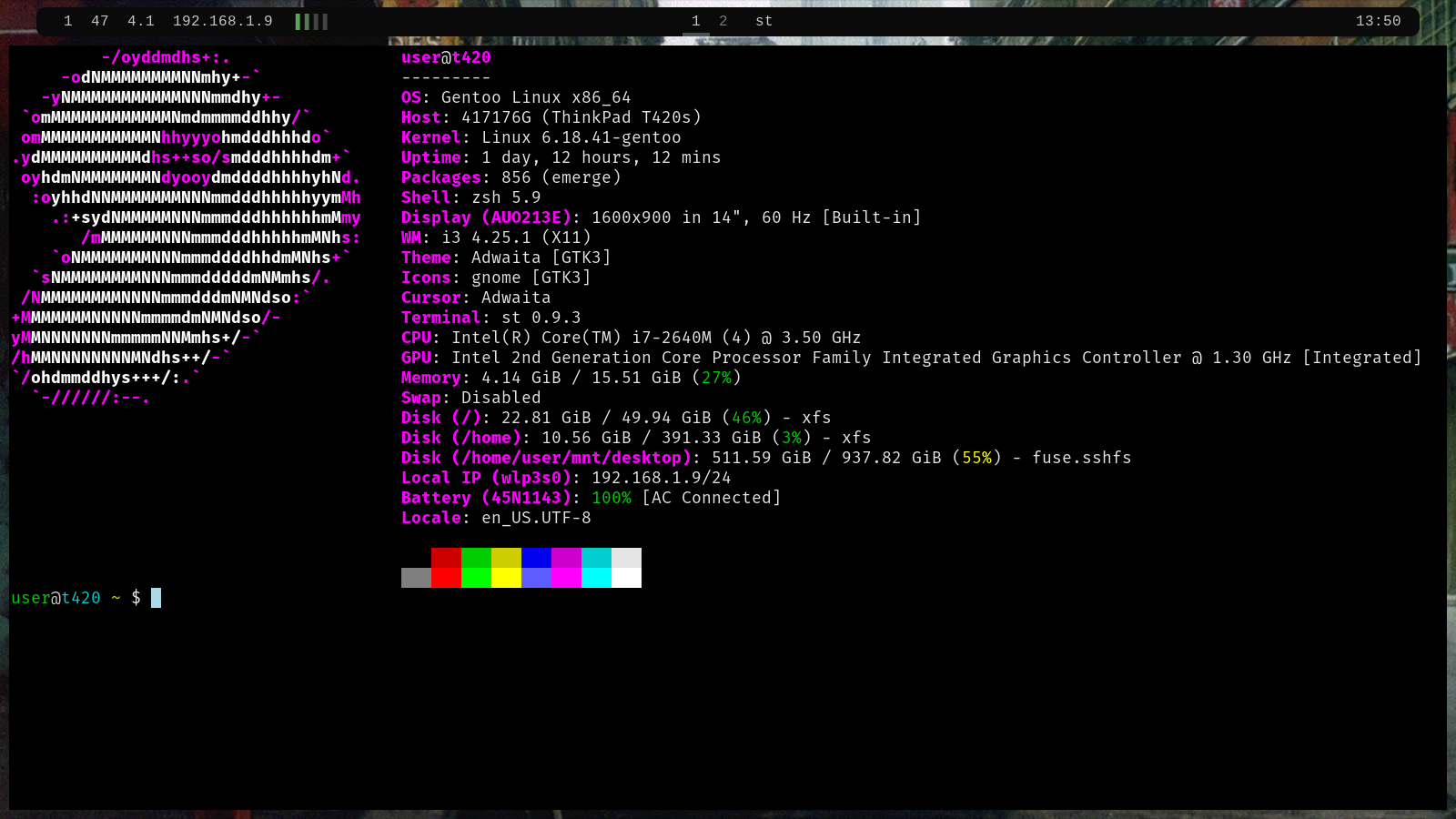Viewport: 1456px width, 819px height.
Task: Pick the dark yellow swatch in the palette
Action: coord(506,558)
